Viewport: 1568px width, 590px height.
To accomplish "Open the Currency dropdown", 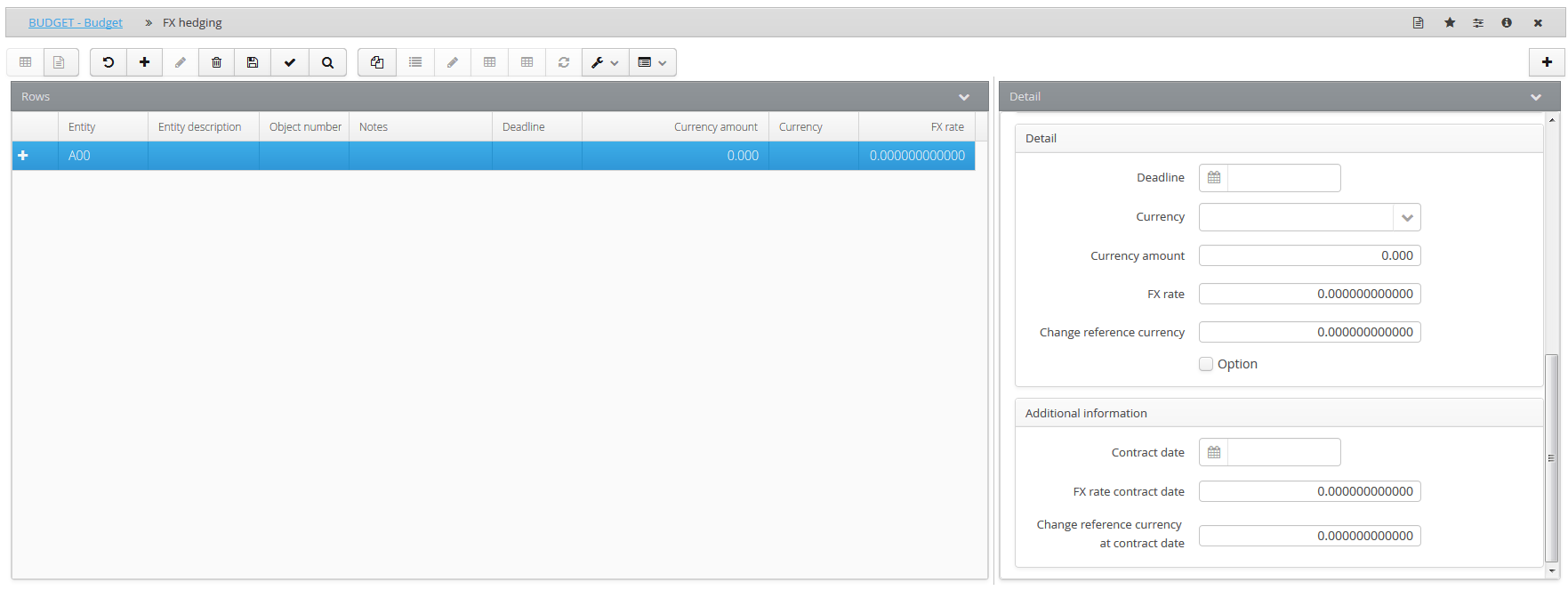I will (x=1407, y=217).
